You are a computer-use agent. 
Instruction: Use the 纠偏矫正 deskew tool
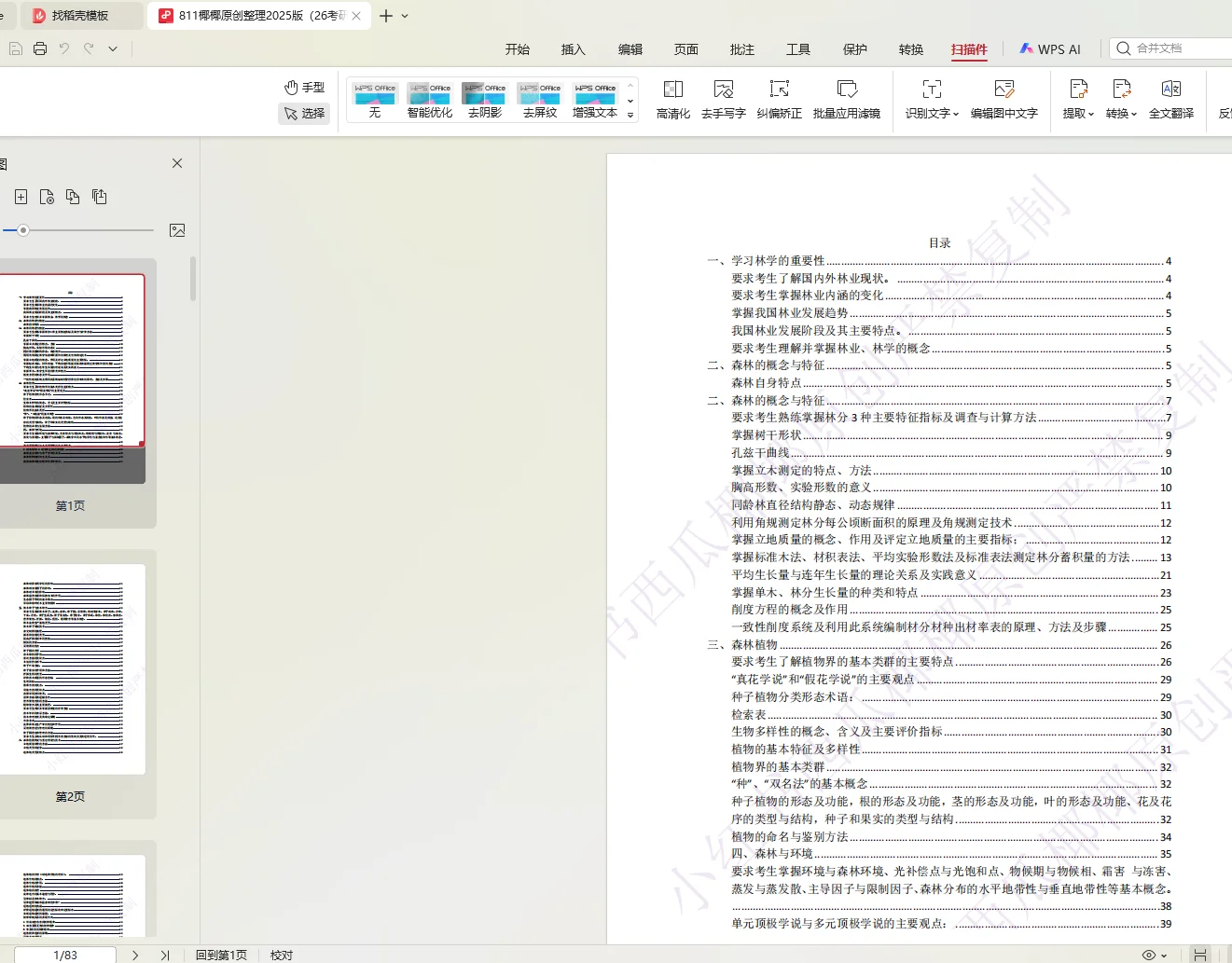[780, 100]
